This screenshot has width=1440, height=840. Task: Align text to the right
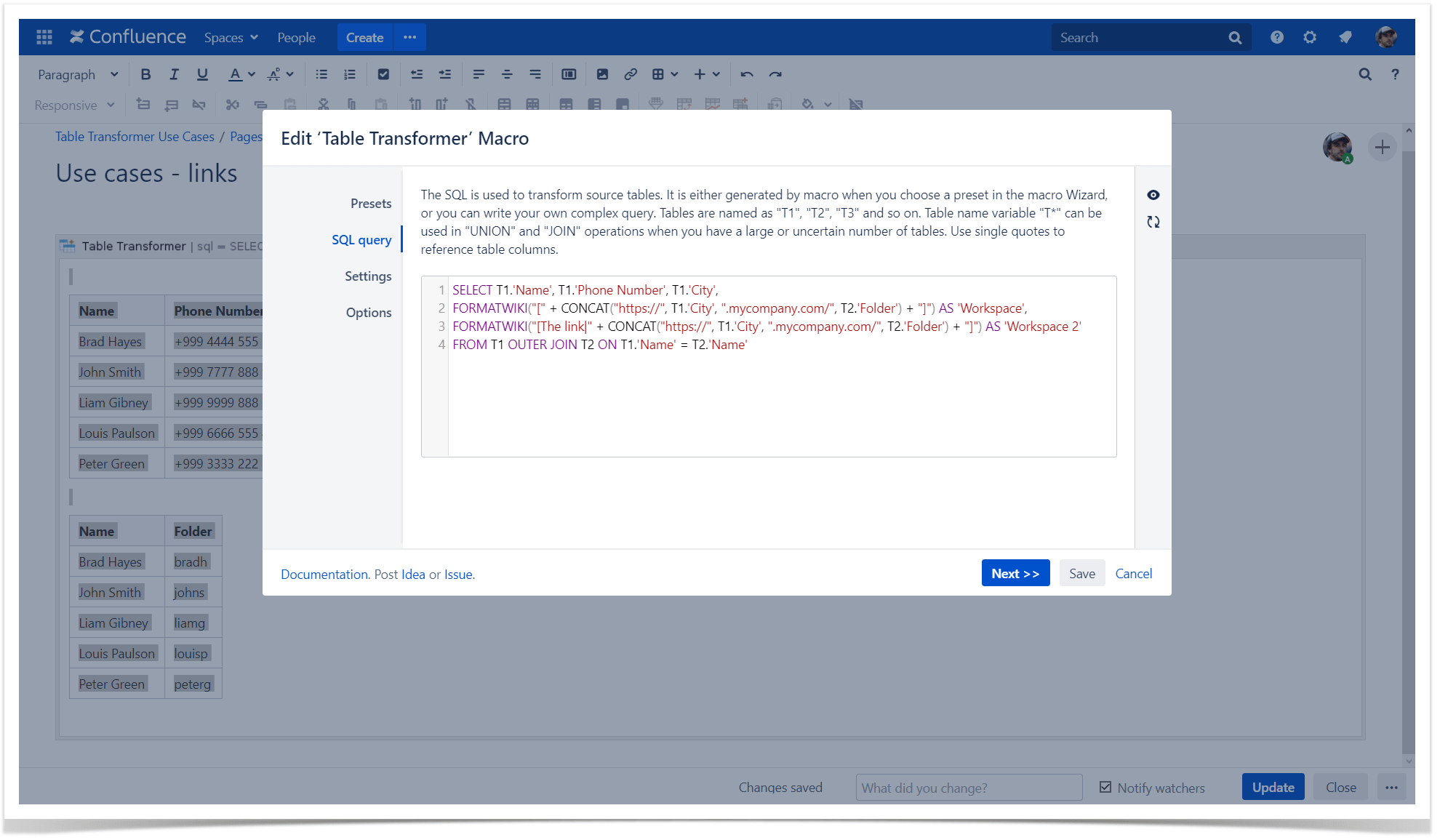pyautogui.click(x=535, y=74)
